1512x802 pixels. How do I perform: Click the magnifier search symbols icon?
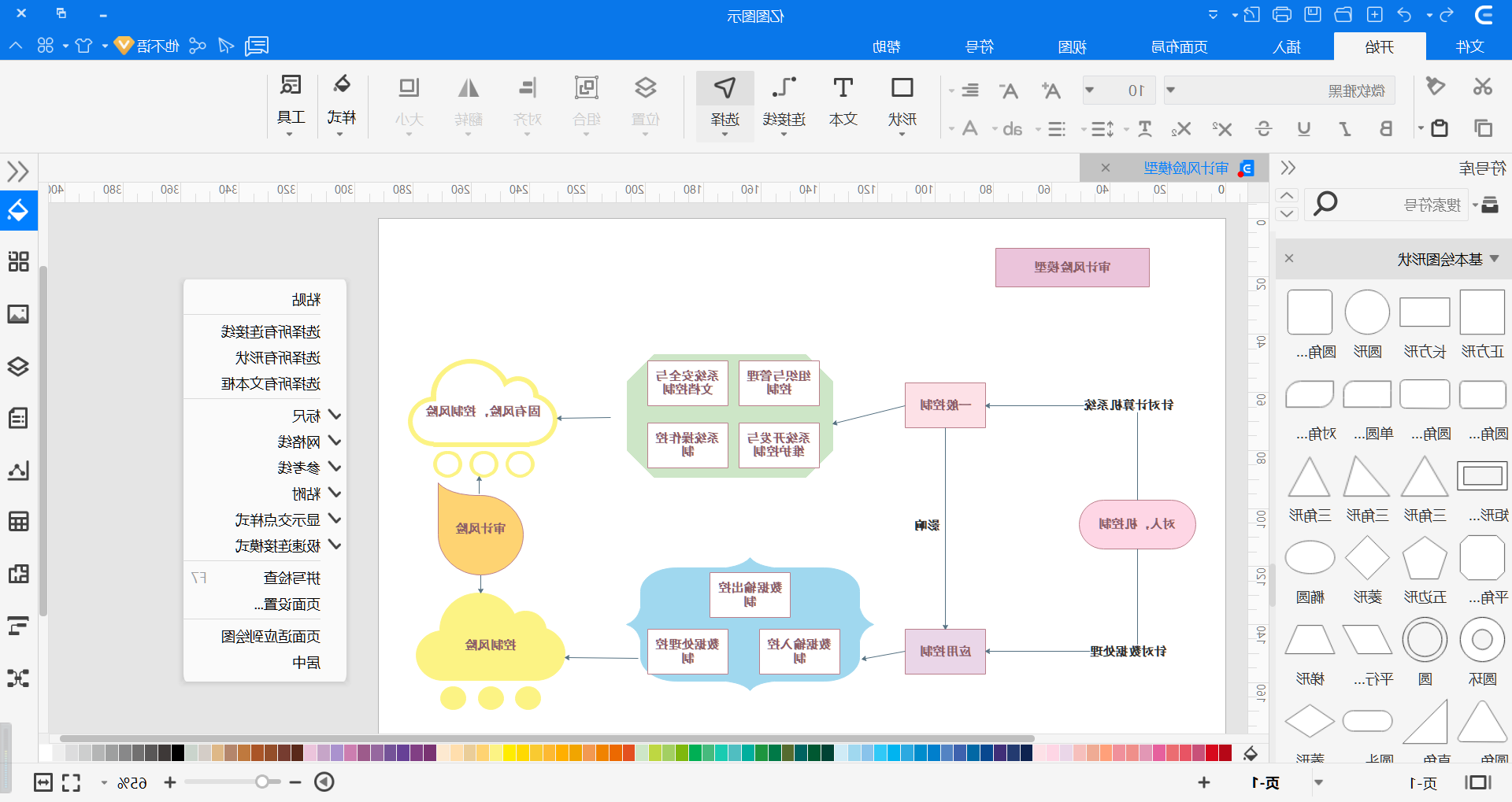[x=1325, y=205]
